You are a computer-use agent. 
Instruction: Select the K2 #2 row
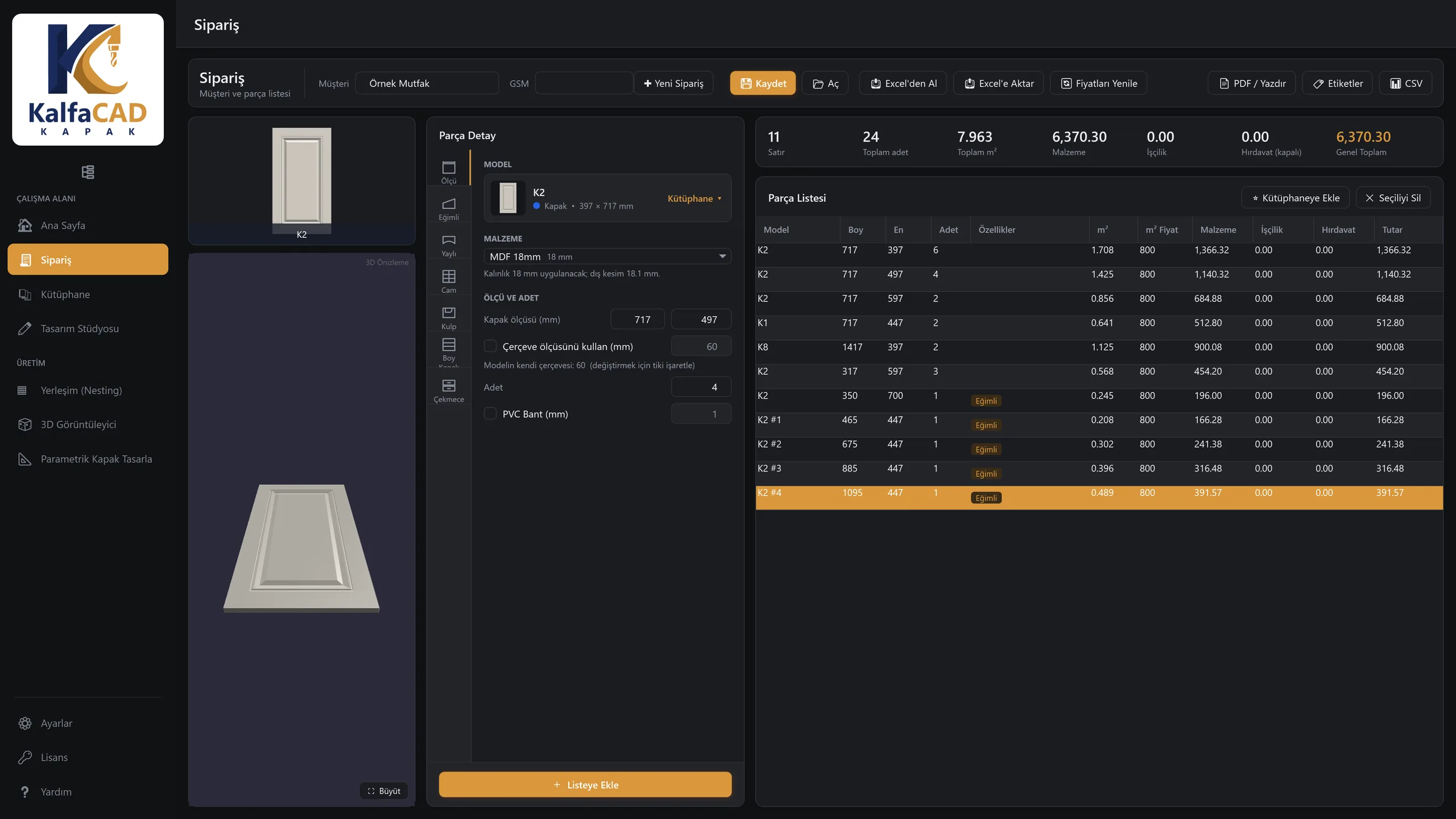[1099, 449]
